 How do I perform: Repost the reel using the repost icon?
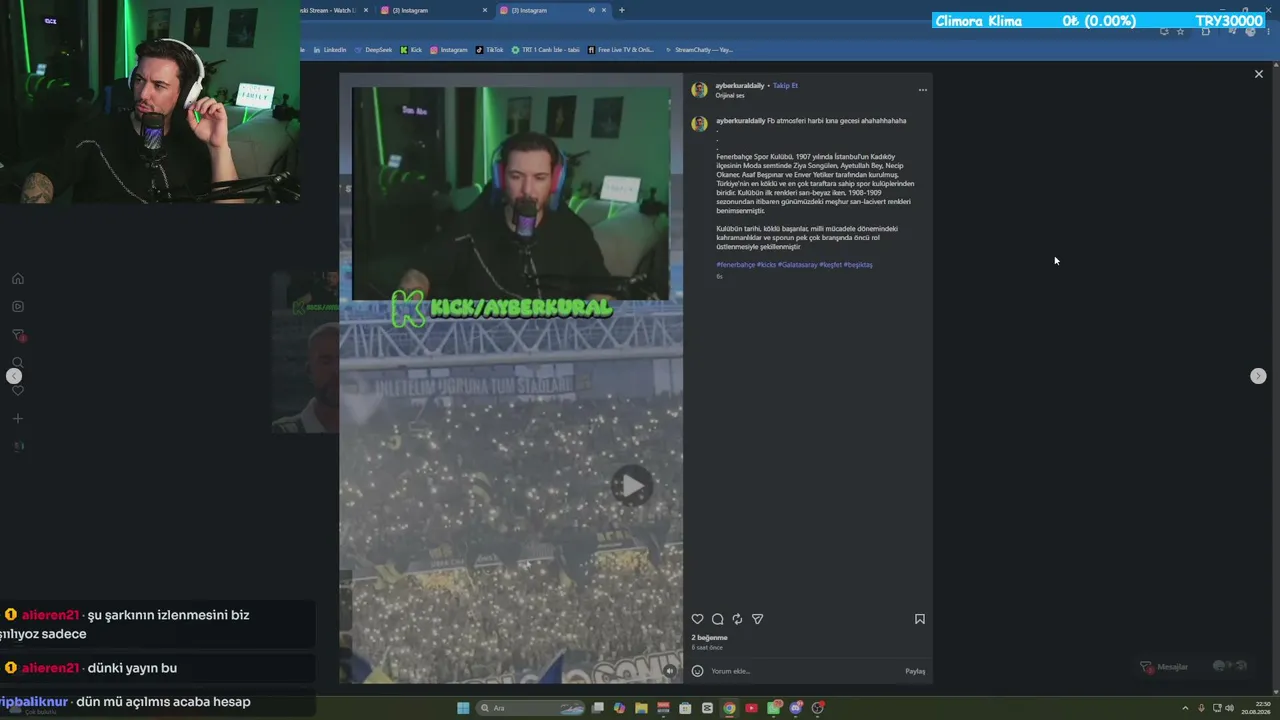coord(737,619)
